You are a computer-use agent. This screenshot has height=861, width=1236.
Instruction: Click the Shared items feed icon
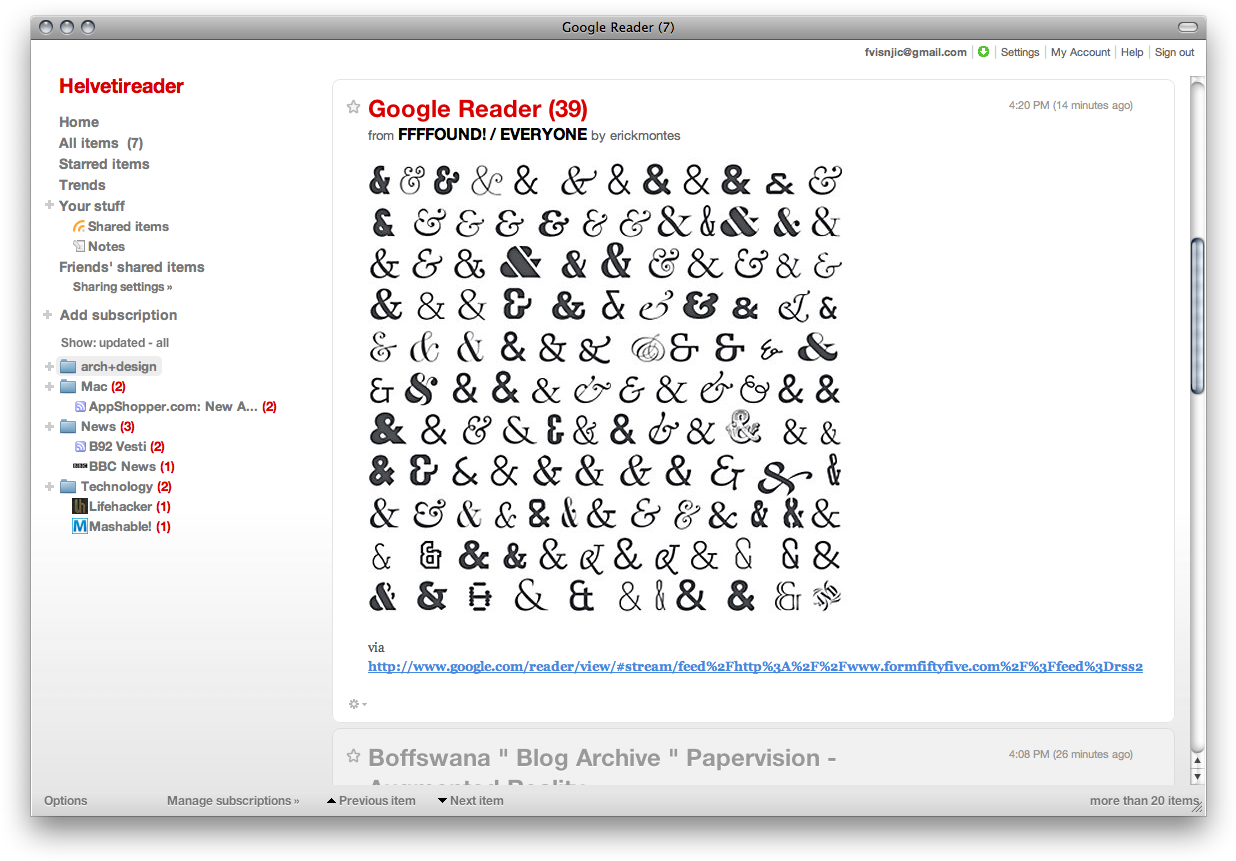click(79, 226)
